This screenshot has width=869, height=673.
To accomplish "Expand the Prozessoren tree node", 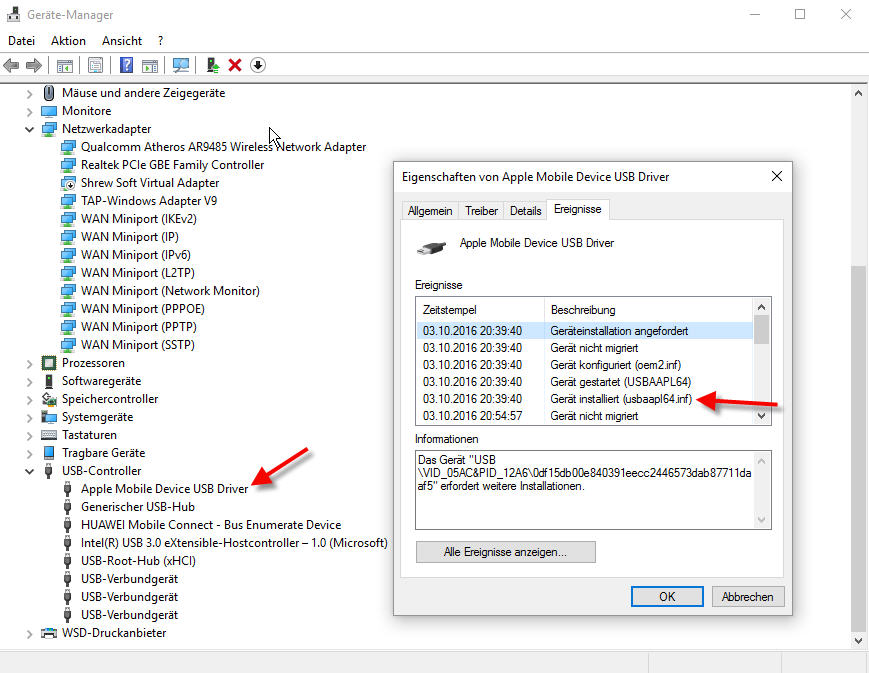I will (x=30, y=363).
